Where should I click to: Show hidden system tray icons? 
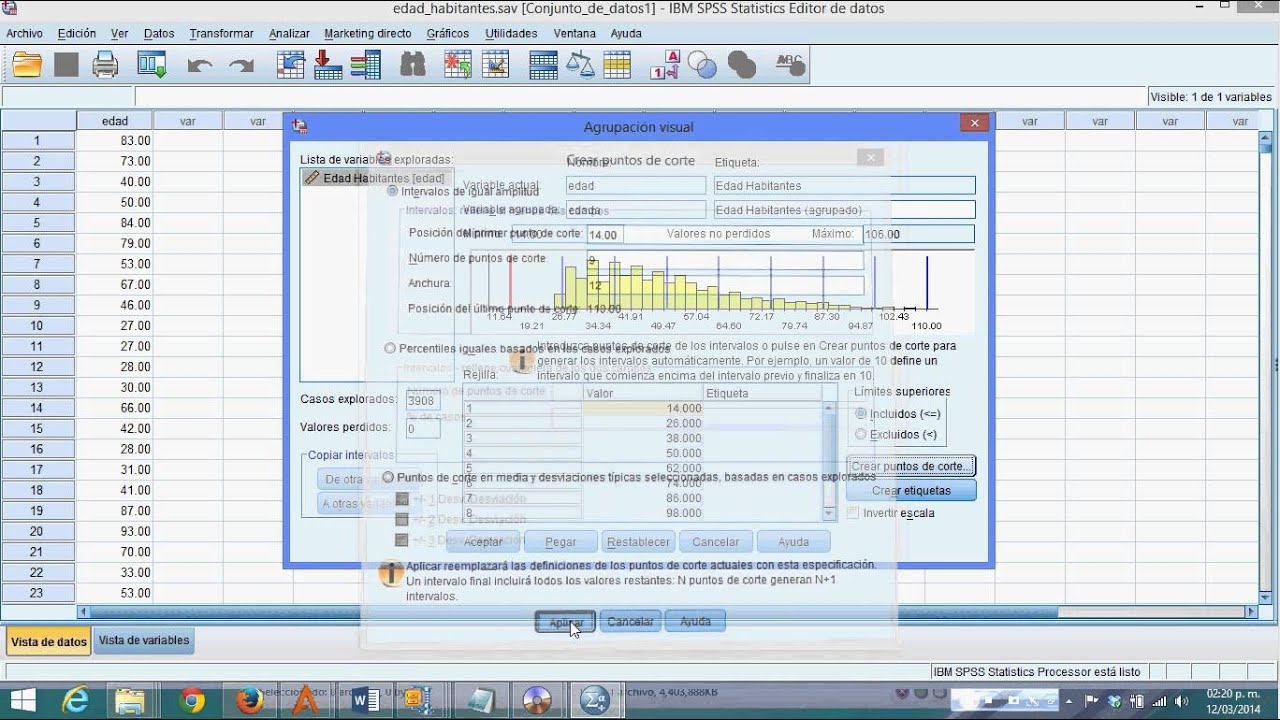tap(1070, 701)
